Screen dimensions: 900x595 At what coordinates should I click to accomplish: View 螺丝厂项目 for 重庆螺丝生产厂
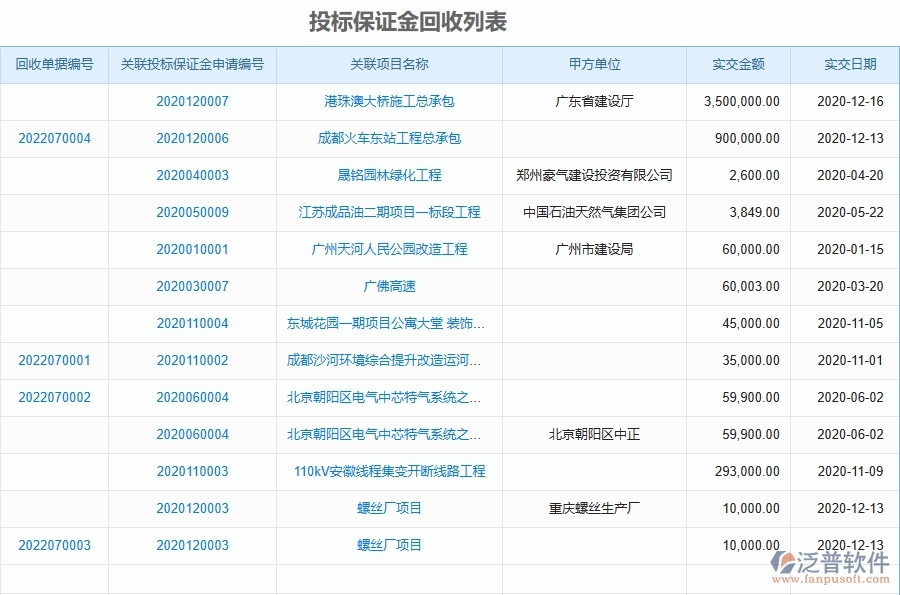click(x=389, y=508)
